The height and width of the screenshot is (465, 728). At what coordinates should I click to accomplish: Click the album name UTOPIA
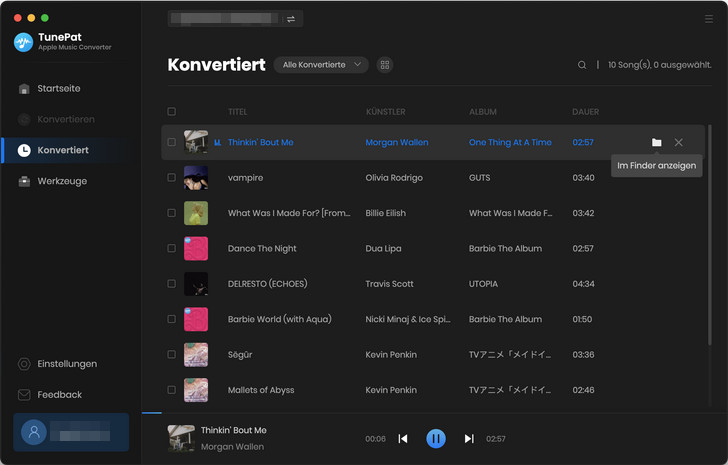coord(483,284)
